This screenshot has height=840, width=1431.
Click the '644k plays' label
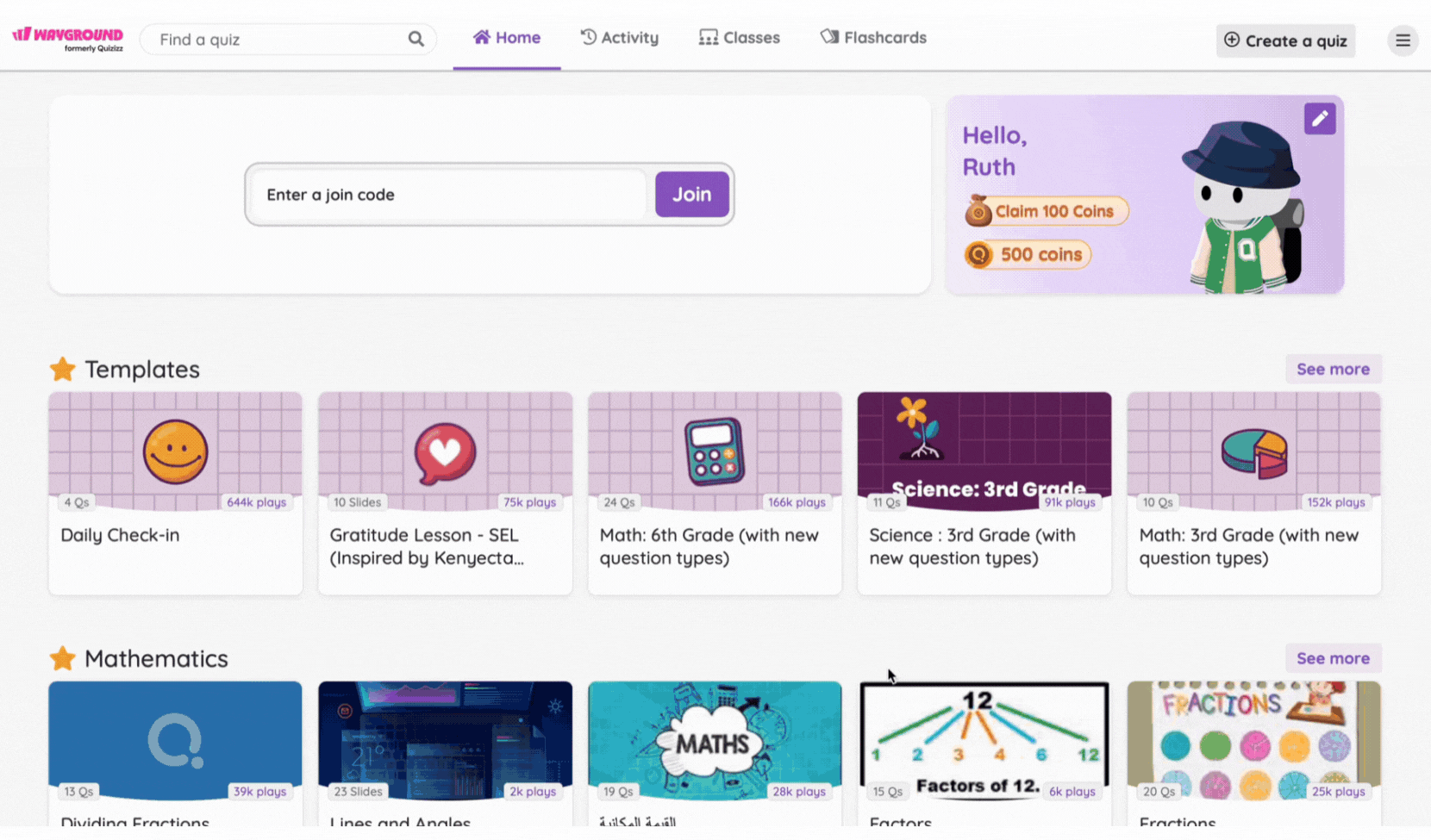[256, 502]
